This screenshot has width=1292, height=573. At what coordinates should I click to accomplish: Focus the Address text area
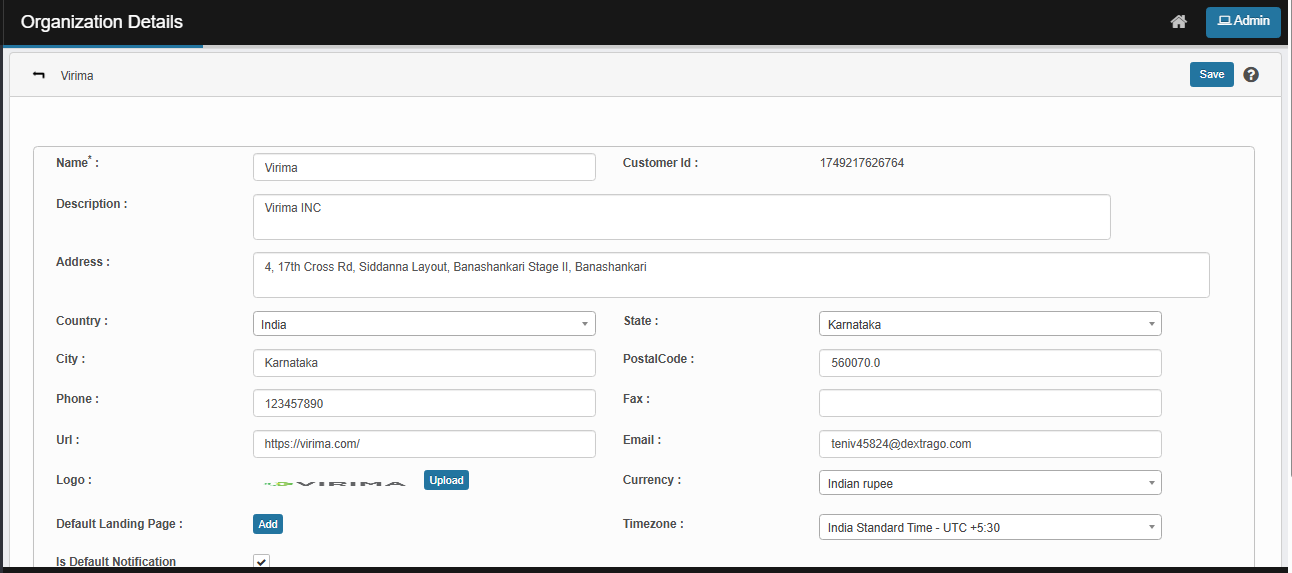730,275
